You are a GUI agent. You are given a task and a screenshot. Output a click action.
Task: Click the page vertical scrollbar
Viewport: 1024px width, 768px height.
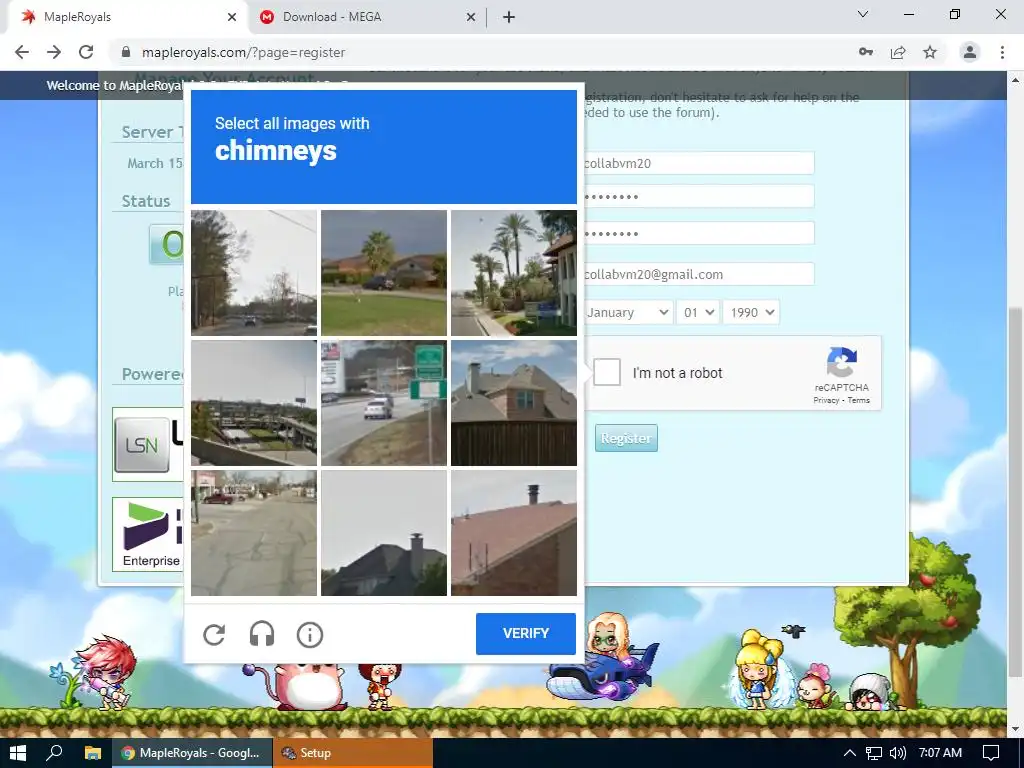coord(1016,490)
